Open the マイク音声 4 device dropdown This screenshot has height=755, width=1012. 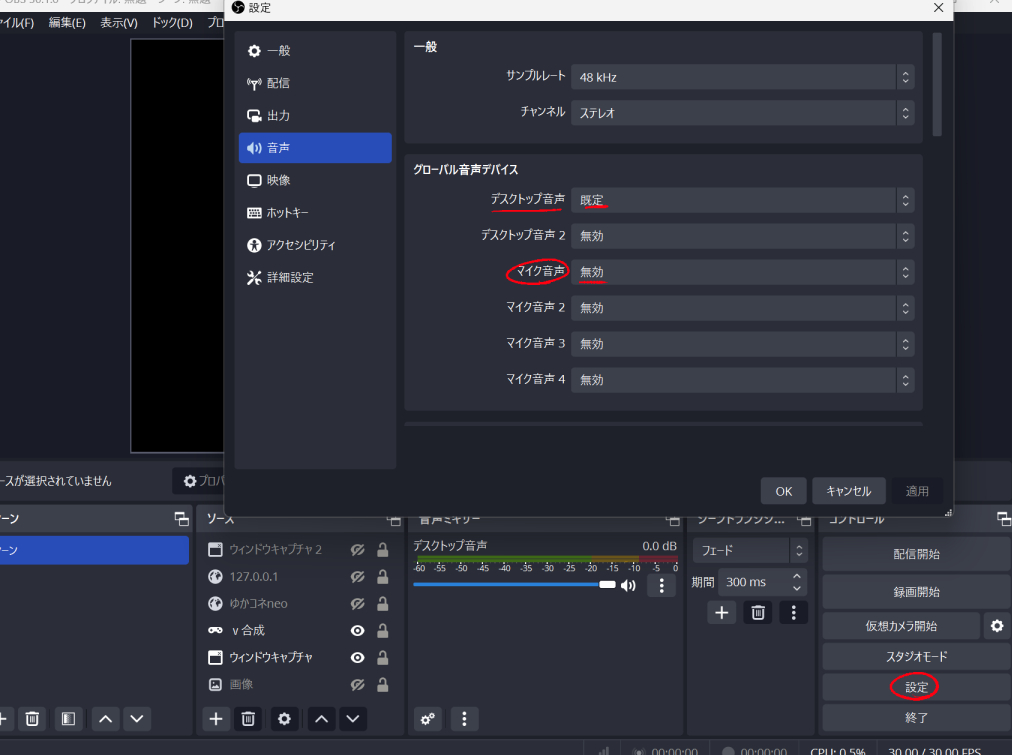(742, 380)
